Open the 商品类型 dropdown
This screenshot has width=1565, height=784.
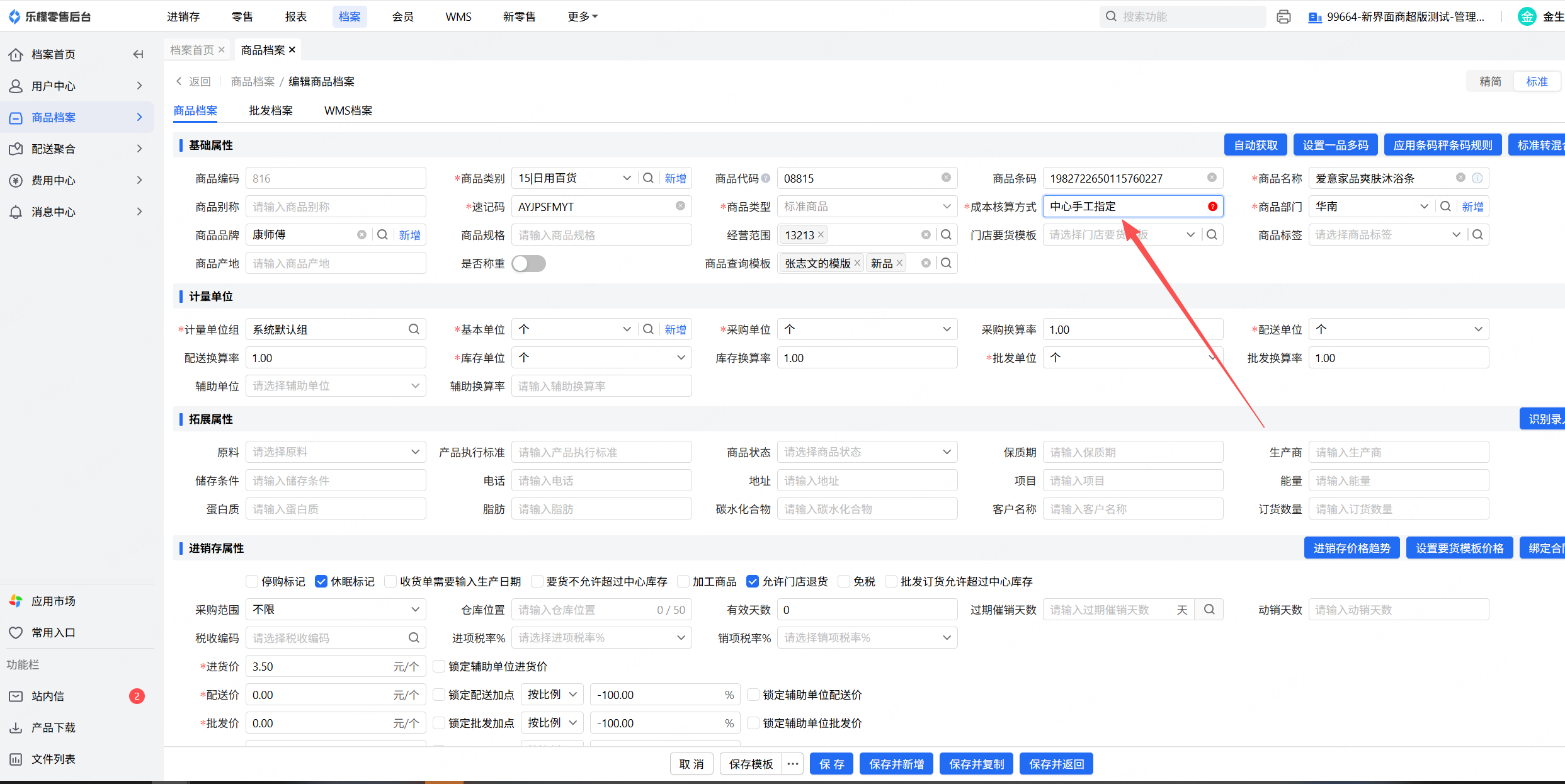coord(867,207)
